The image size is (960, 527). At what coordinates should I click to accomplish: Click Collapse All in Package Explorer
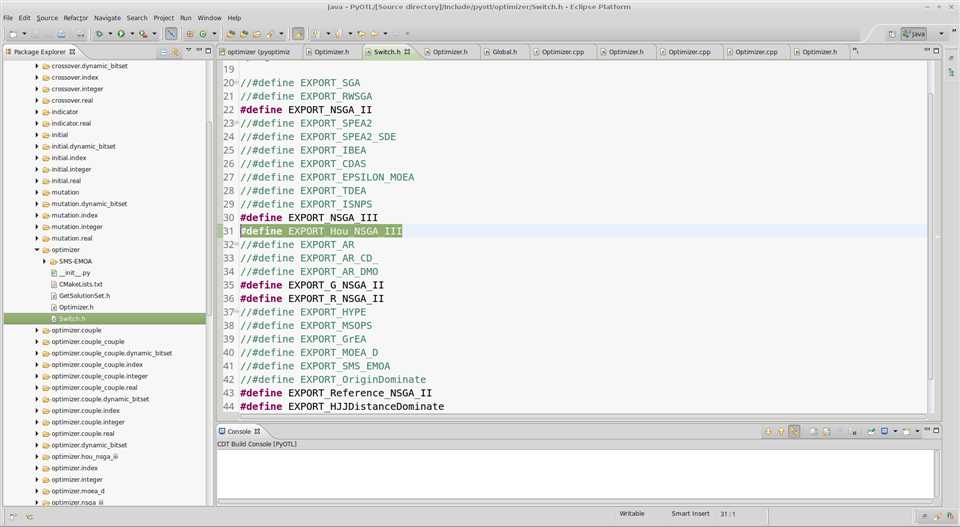click(x=163, y=52)
